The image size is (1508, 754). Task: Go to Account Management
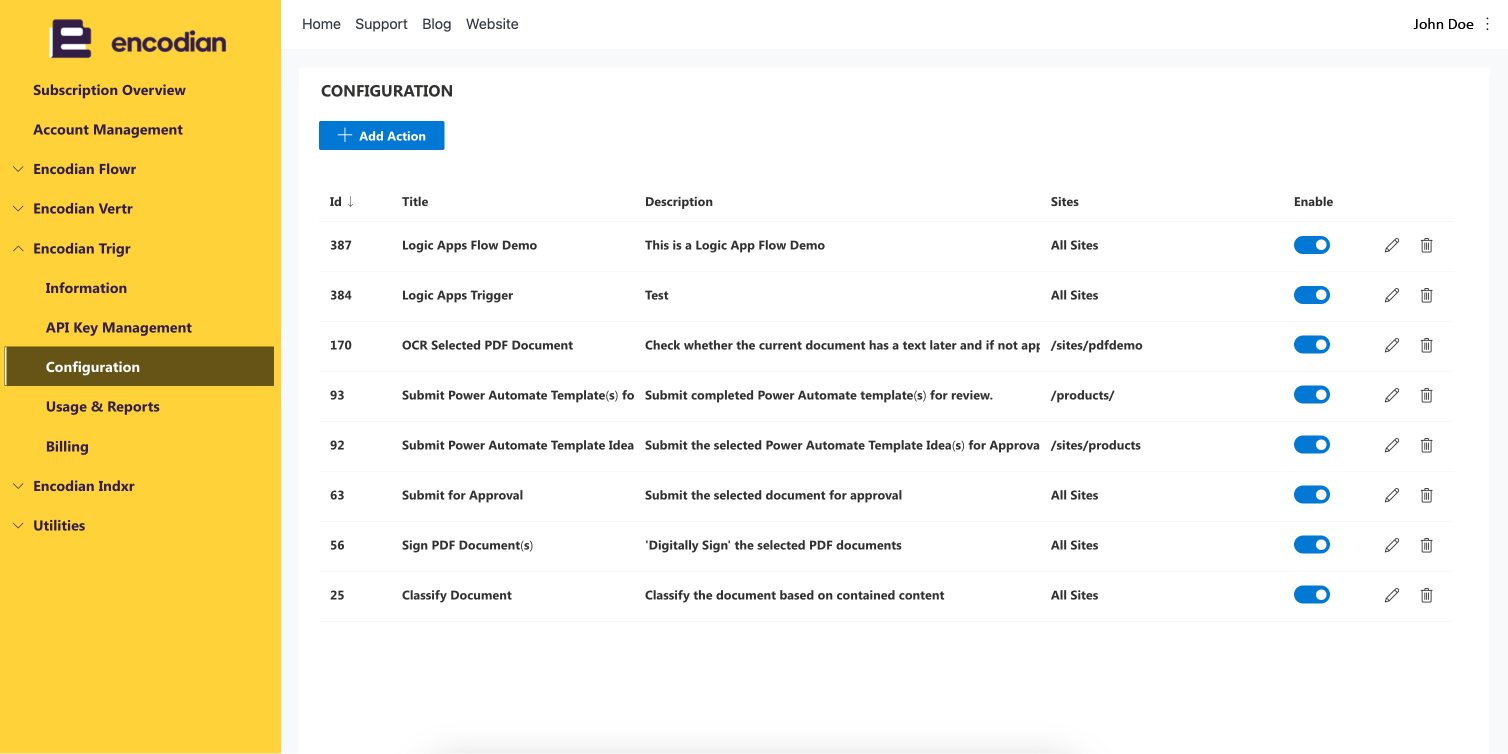click(x=108, y=130)
